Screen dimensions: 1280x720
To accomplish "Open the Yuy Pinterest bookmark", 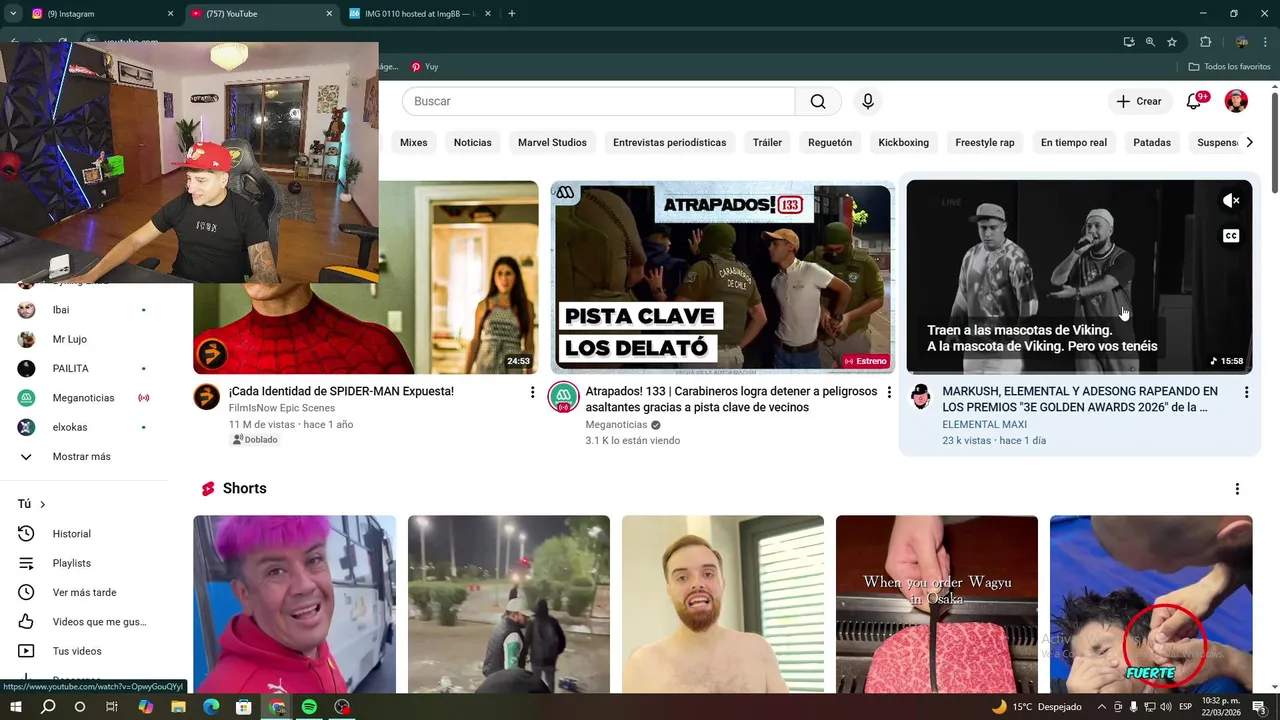I will click(x=425, y=67).
